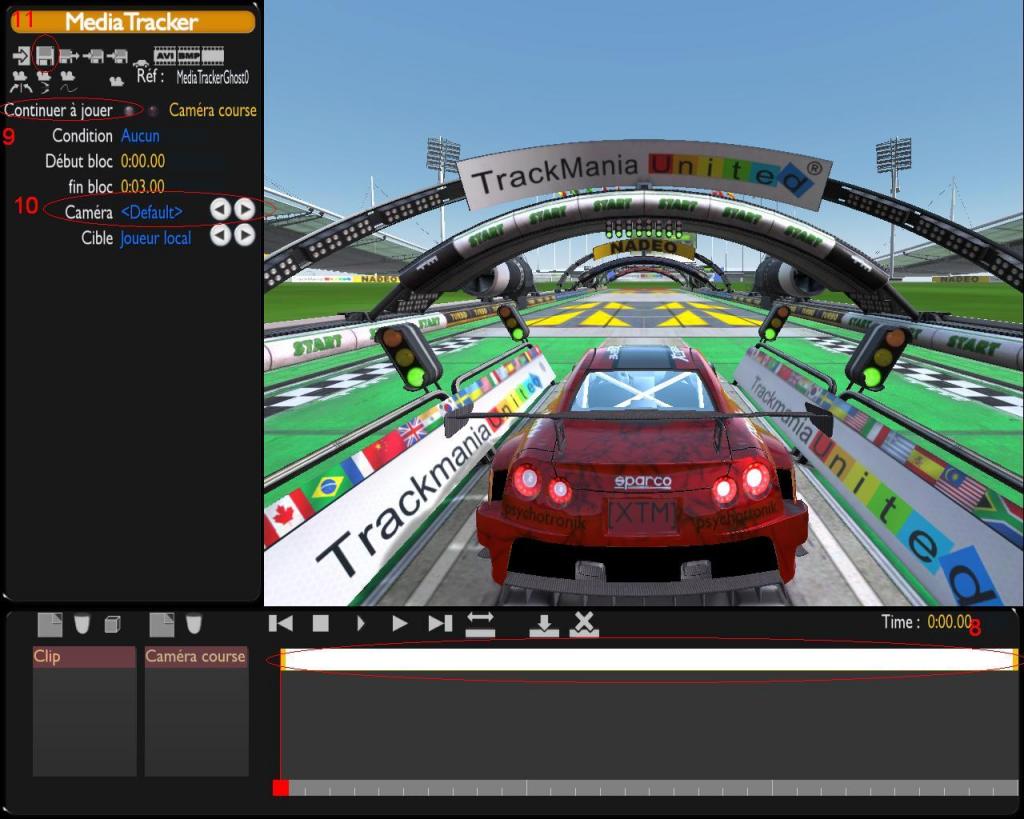
Task: Click the blank film strip icon
Action: (212, 56)
